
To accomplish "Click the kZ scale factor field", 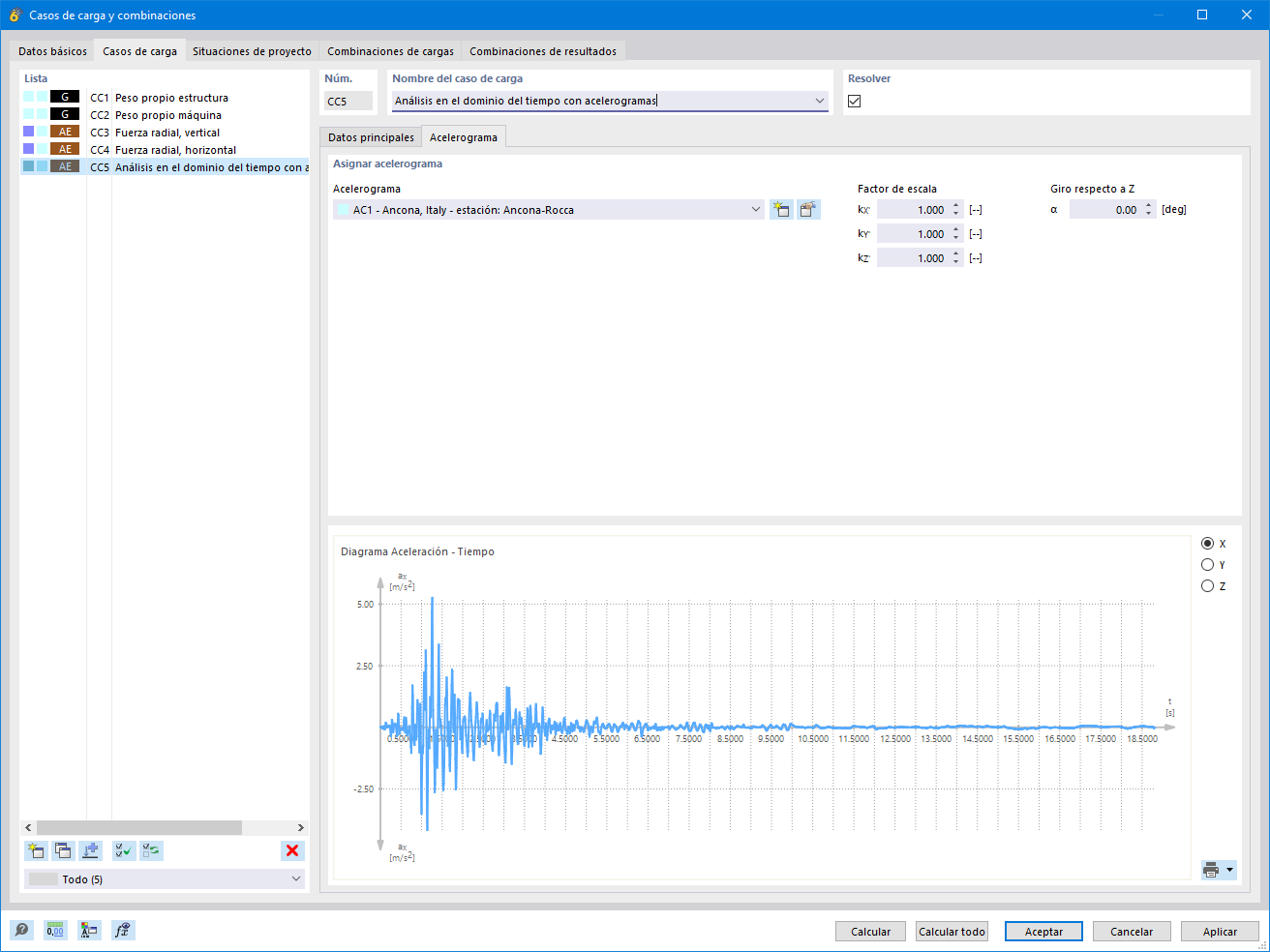I will 913,258.
